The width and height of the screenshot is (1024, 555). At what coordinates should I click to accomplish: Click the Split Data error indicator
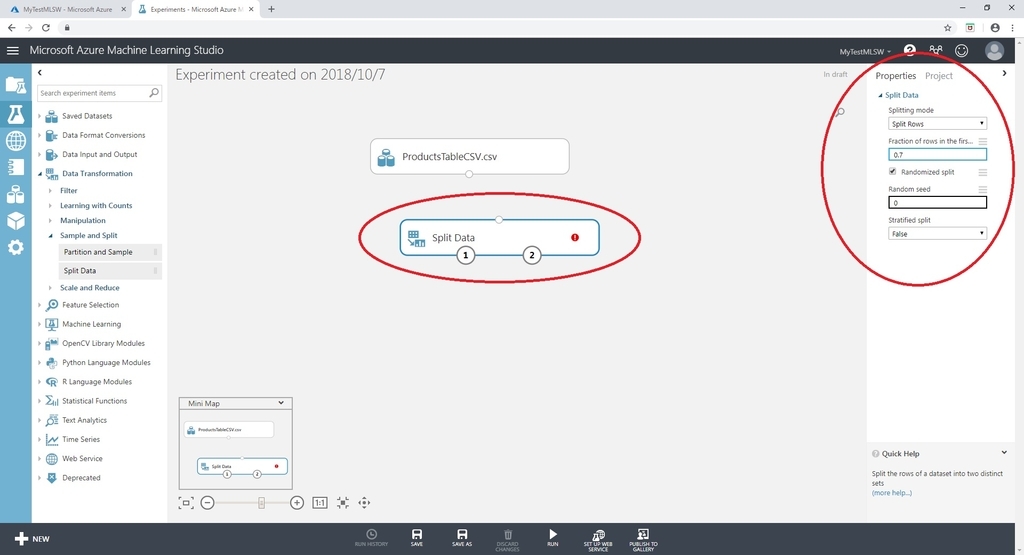tap(575, 237)
